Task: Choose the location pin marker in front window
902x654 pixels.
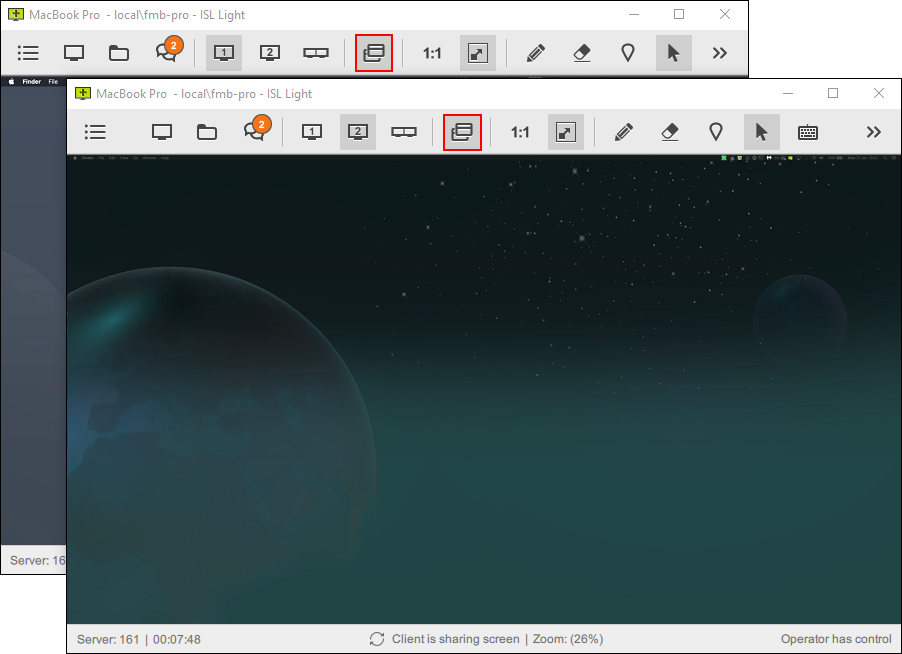Action: coord(716,132)
